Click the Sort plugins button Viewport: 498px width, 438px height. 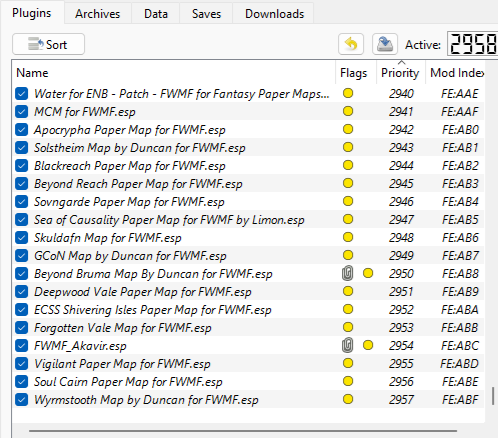click(48, 44)
